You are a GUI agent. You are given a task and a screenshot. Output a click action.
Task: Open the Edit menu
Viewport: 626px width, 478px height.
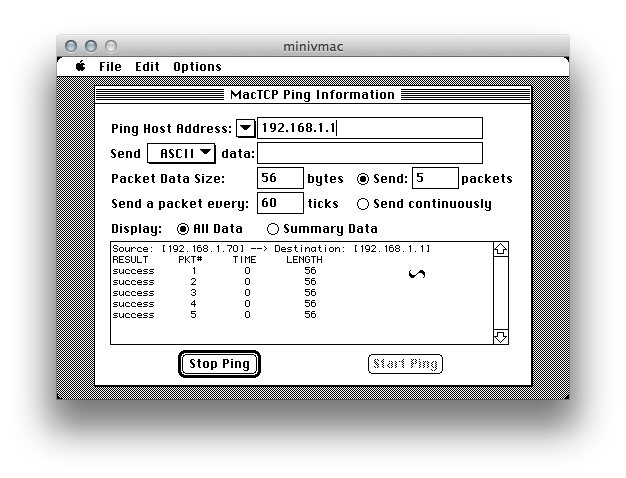click(x=147, y=66)
